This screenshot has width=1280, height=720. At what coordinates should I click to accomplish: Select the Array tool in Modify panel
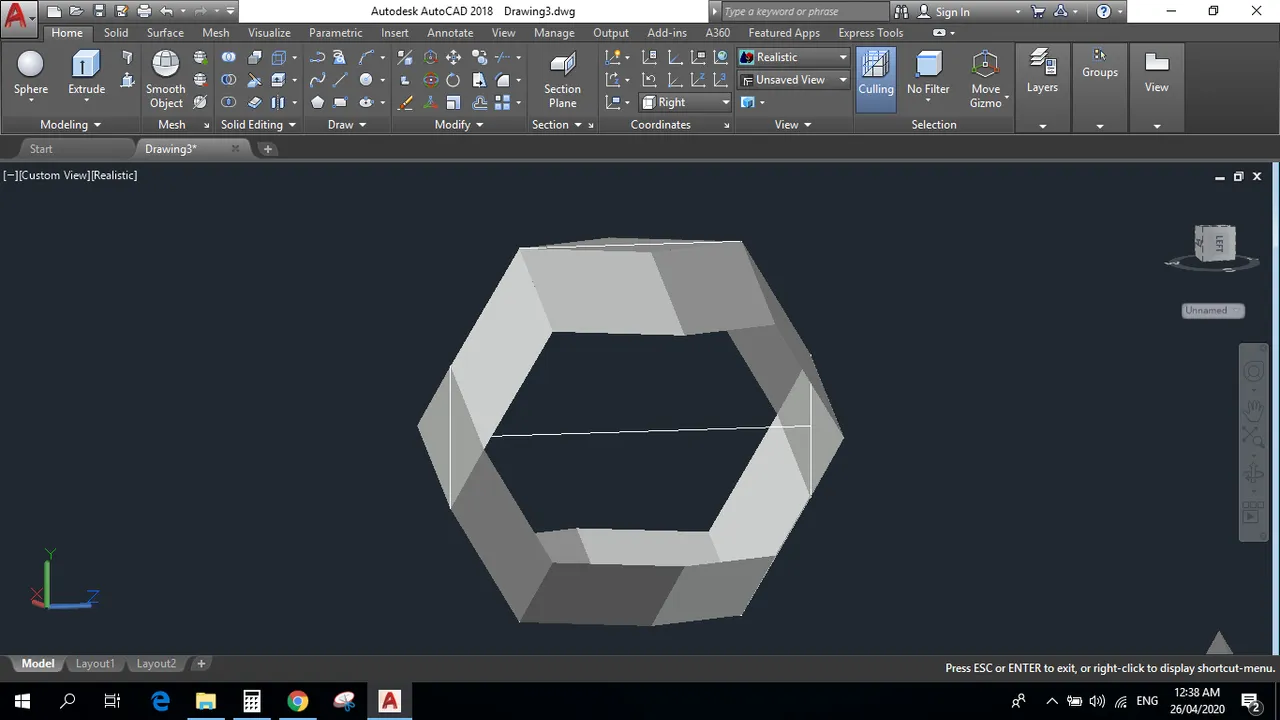(502, 102)
